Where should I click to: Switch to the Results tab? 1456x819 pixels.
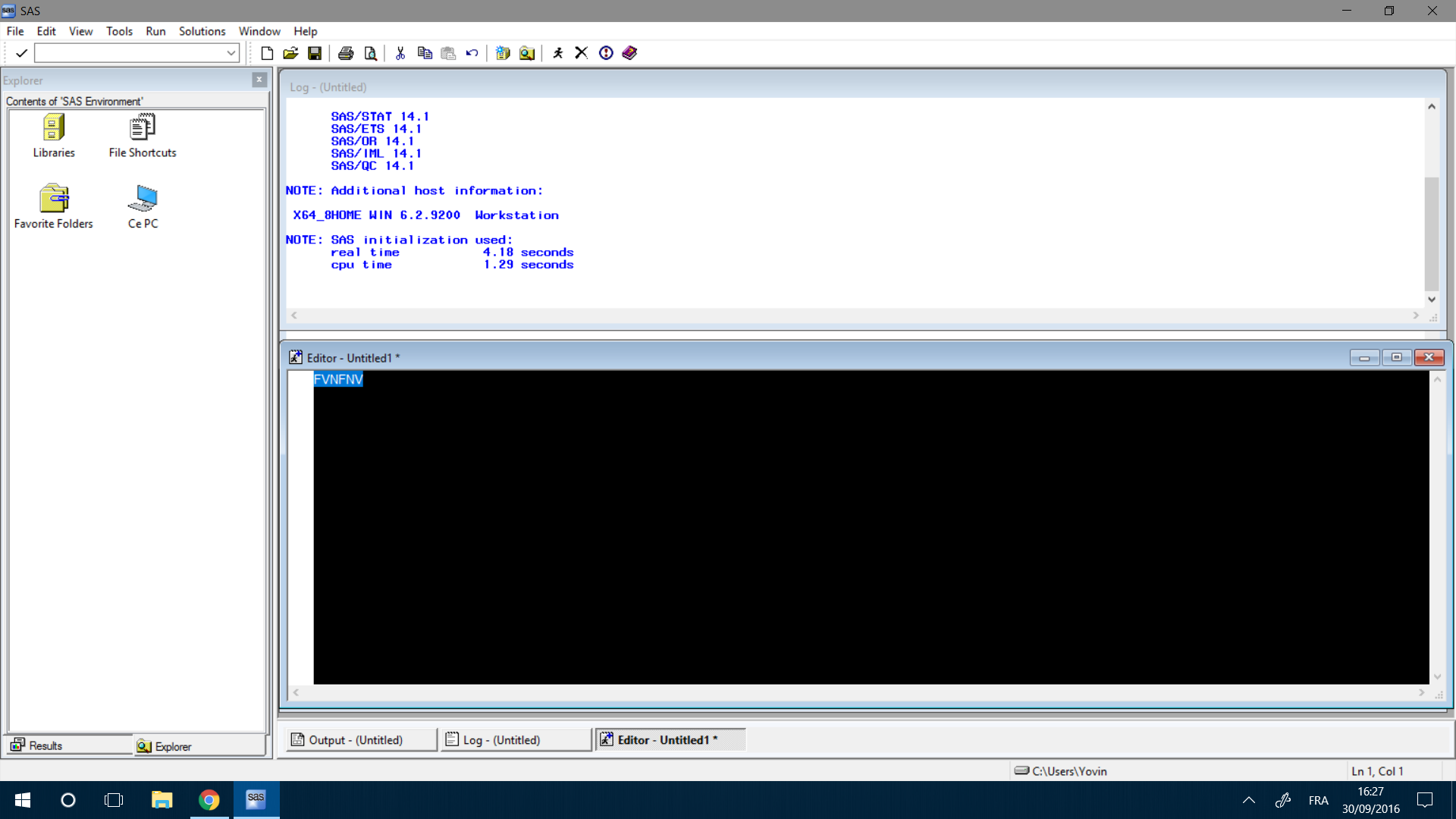[x=45, y=745]
